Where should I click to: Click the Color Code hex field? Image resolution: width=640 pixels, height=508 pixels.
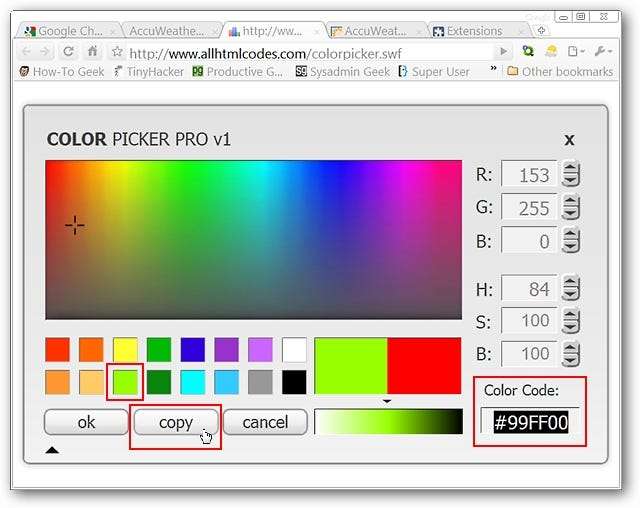(x=531, y=423)
